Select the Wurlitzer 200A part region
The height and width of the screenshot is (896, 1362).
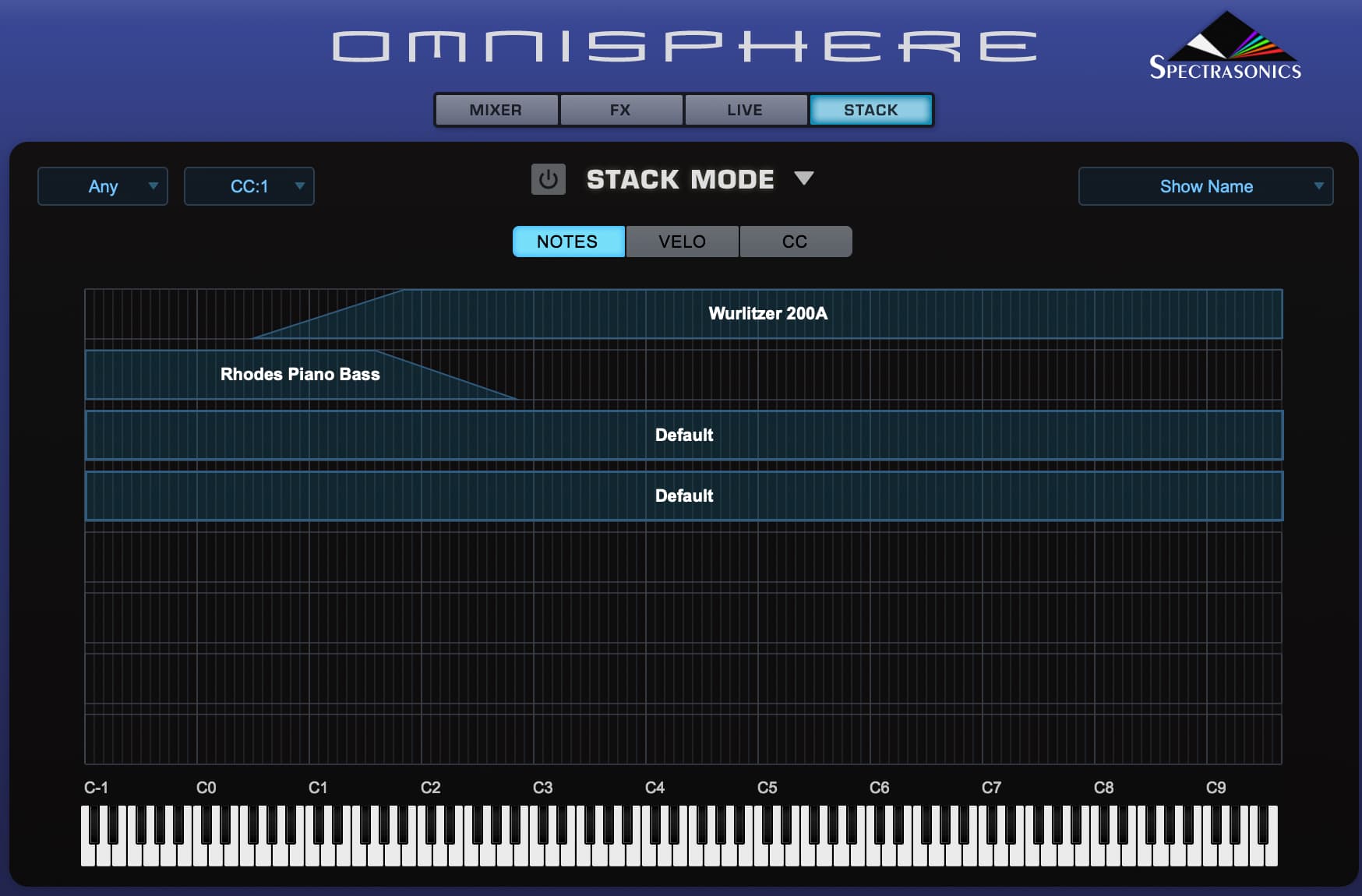pos(767,314)
